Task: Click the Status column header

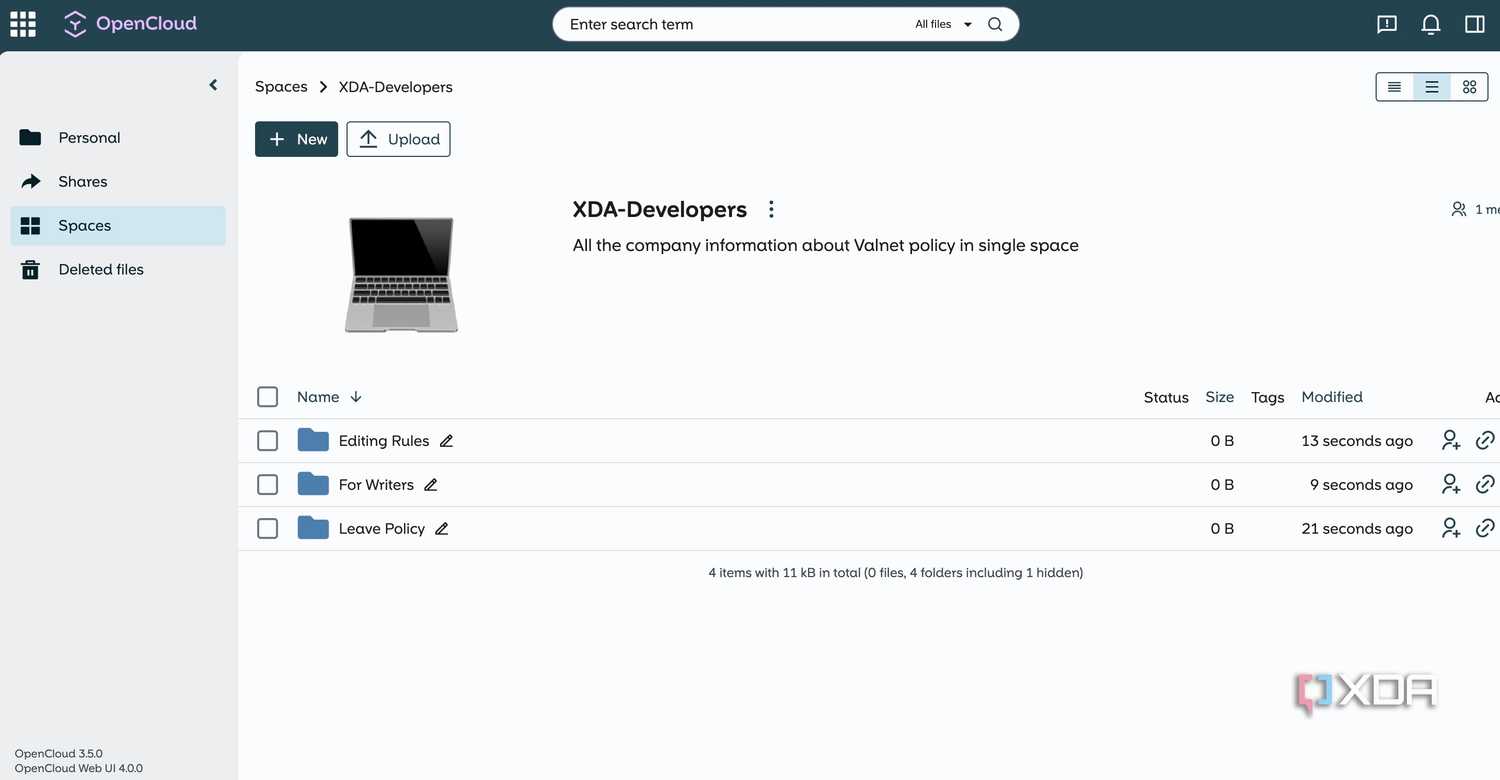Action: (1166, 397)
